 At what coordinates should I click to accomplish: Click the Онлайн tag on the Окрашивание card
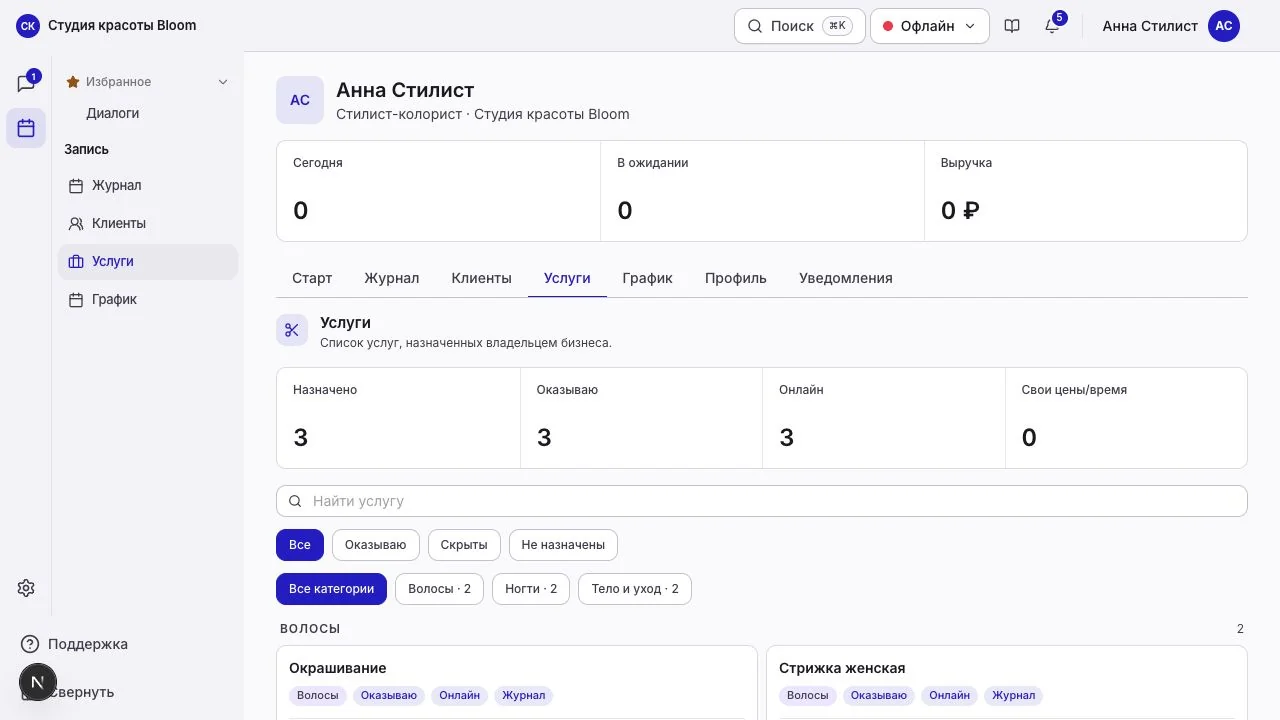(x=460, y=695)
